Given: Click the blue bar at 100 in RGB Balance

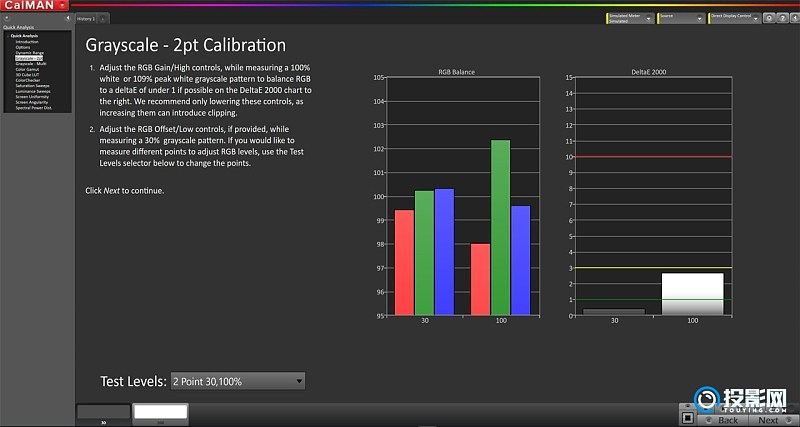Looking at the screenshot, I should pos(520,260).
